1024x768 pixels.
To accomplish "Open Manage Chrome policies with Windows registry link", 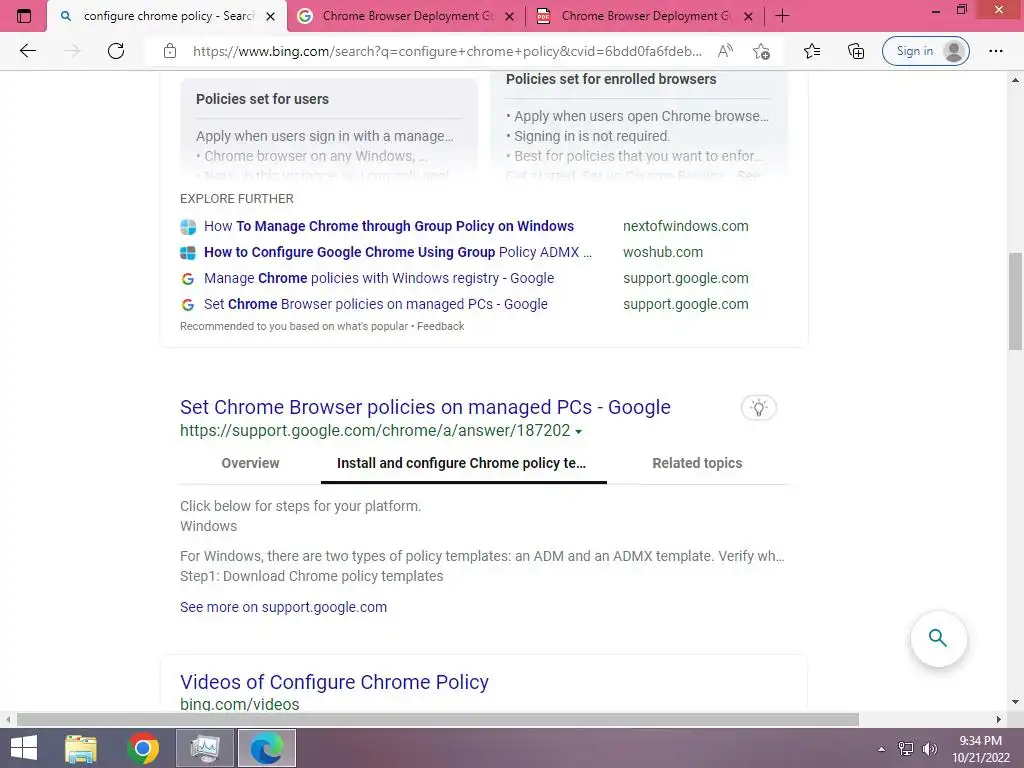I will pyautogui.click(x=379, y=278).
